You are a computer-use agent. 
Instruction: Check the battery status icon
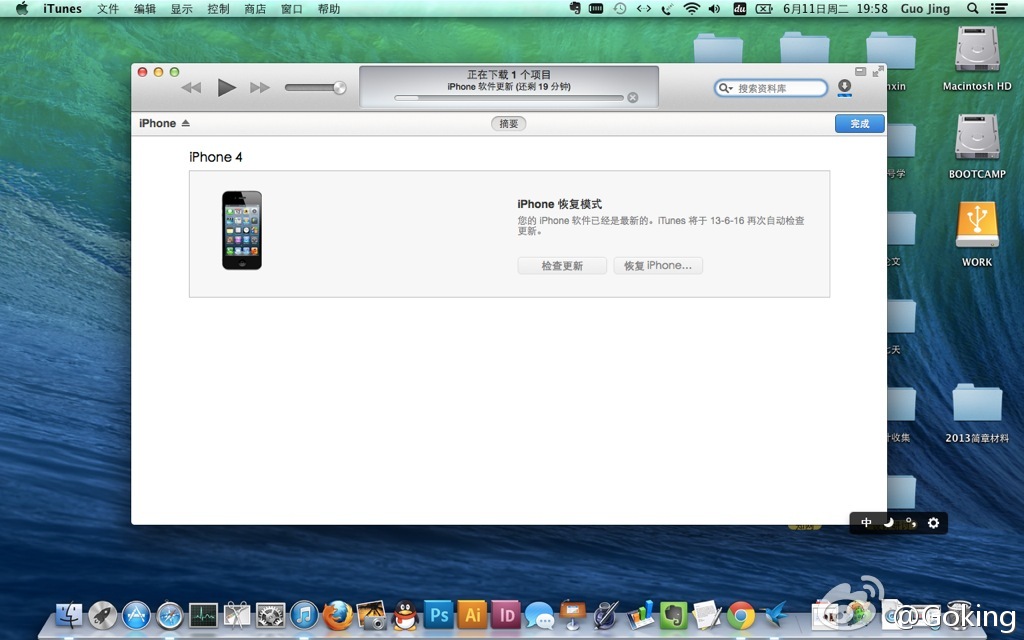click(x=764, y=8)
